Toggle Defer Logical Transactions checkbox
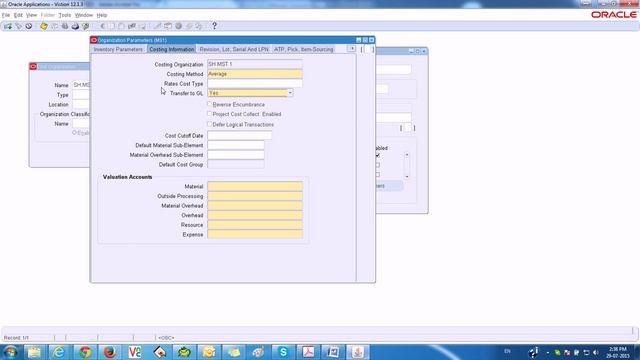Image resolution: width=640 pixels, height=360 pixels. pos(209,124)
